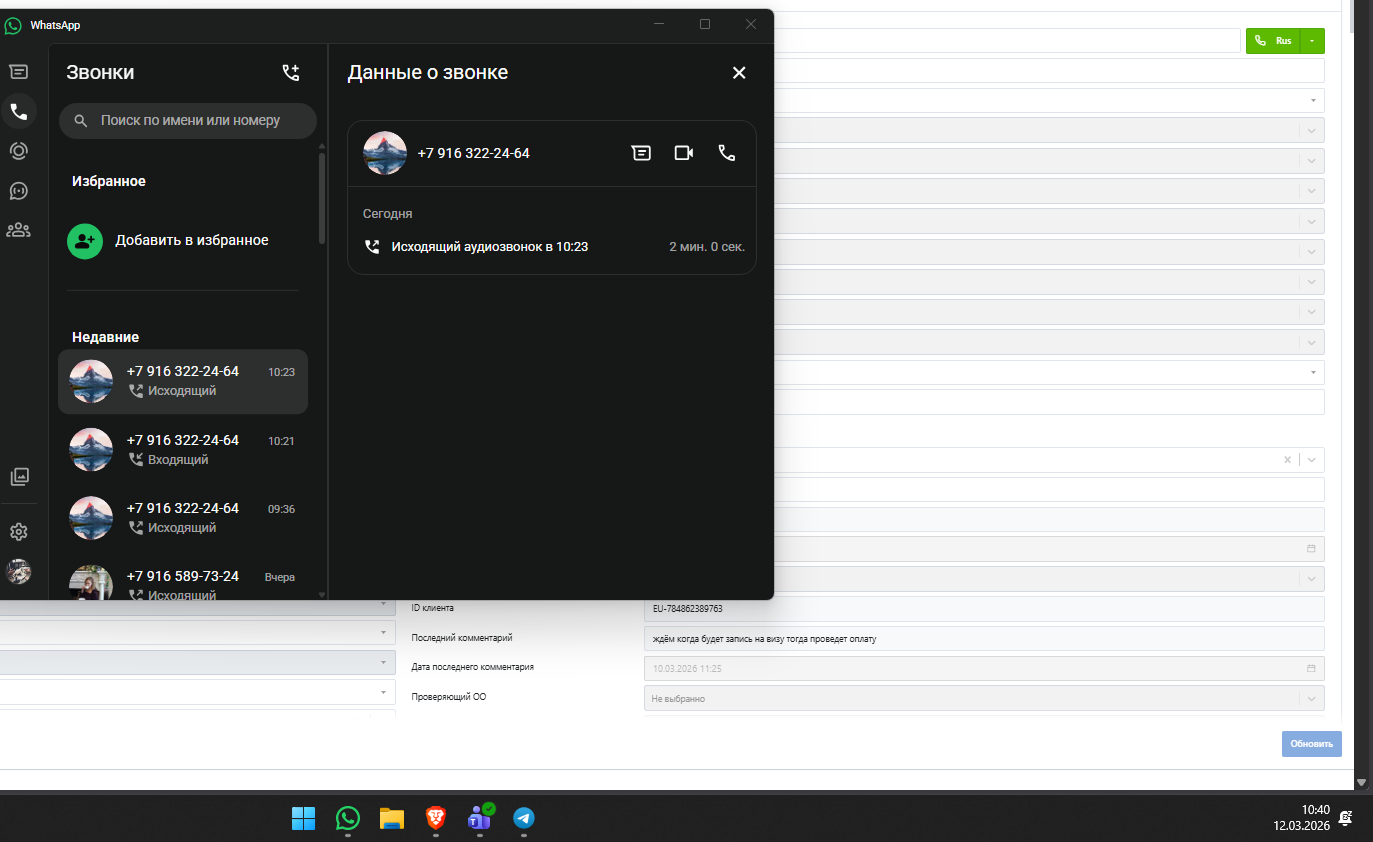The width and height of the screenshot is (1373, 842).
Task: Open own profile avatar in WhatsApp sidebar
Action: 18,571
